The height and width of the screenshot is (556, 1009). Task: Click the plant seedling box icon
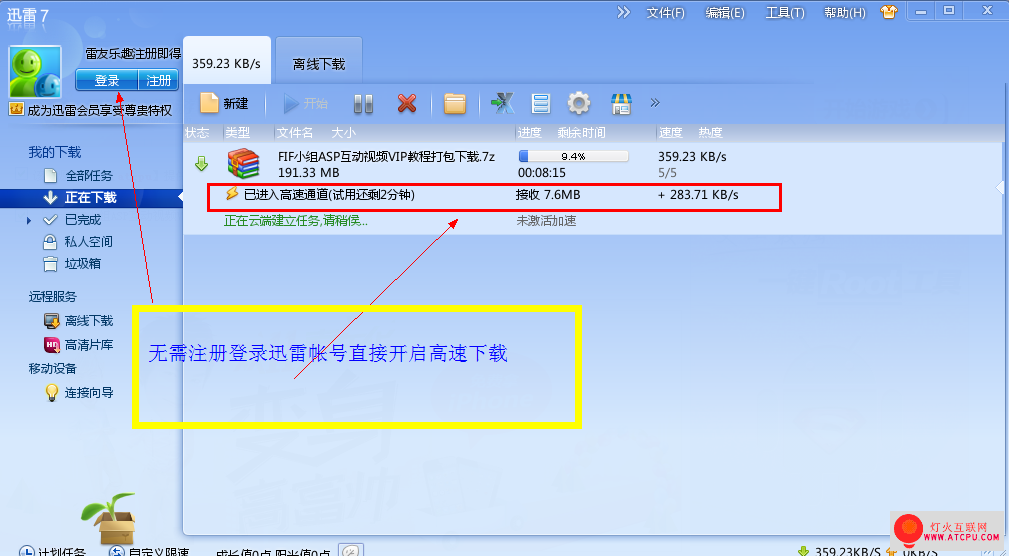point(109,518)
